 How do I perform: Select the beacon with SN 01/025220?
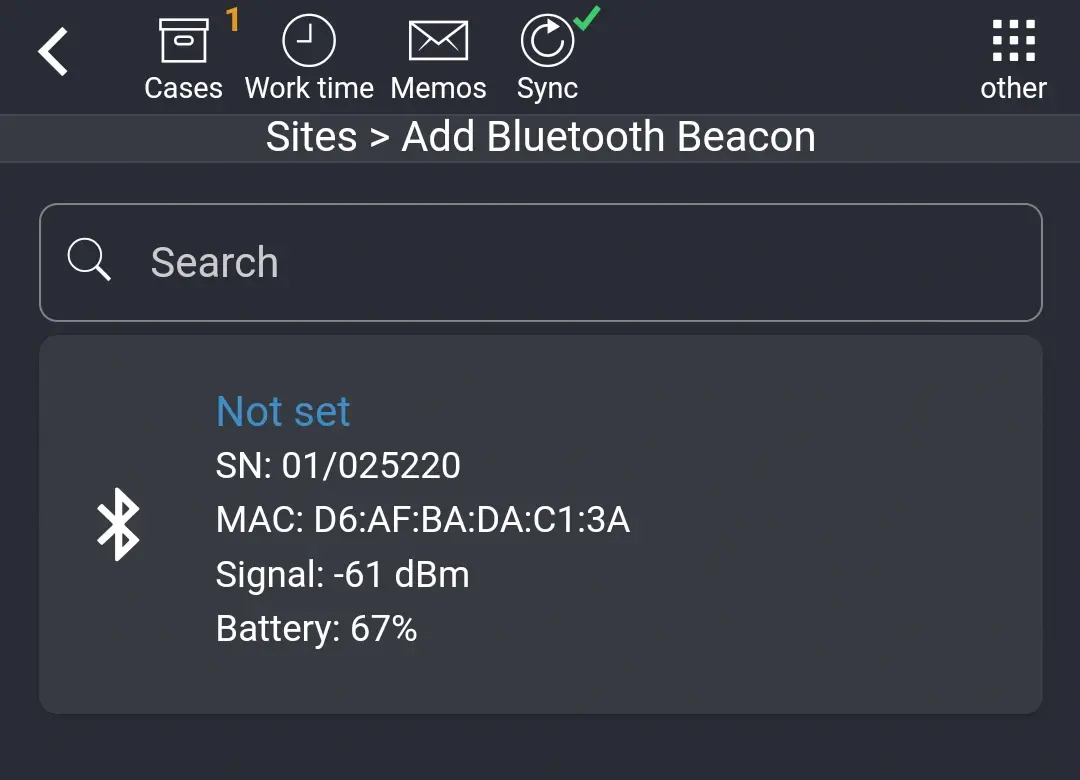(338, 465)
